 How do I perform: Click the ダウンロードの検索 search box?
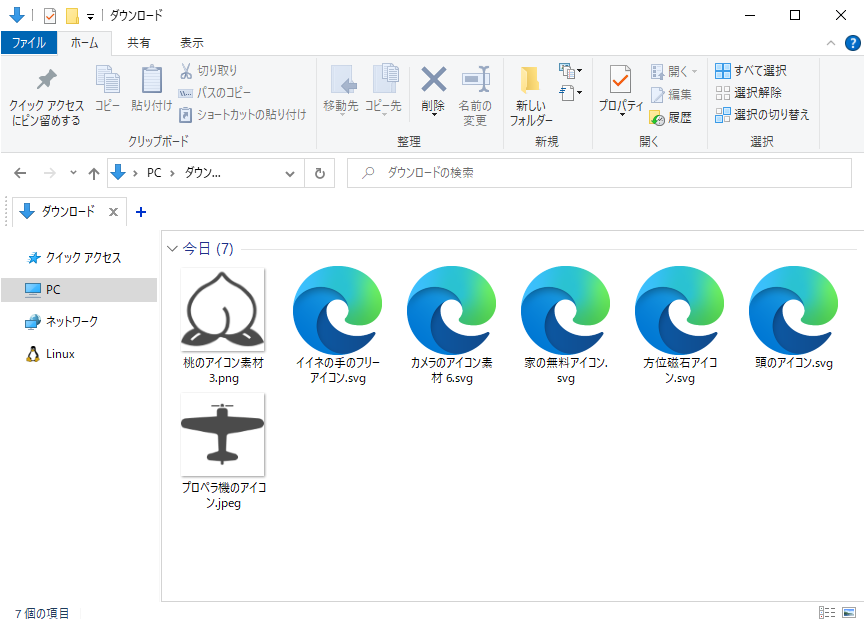coord(600,173)
